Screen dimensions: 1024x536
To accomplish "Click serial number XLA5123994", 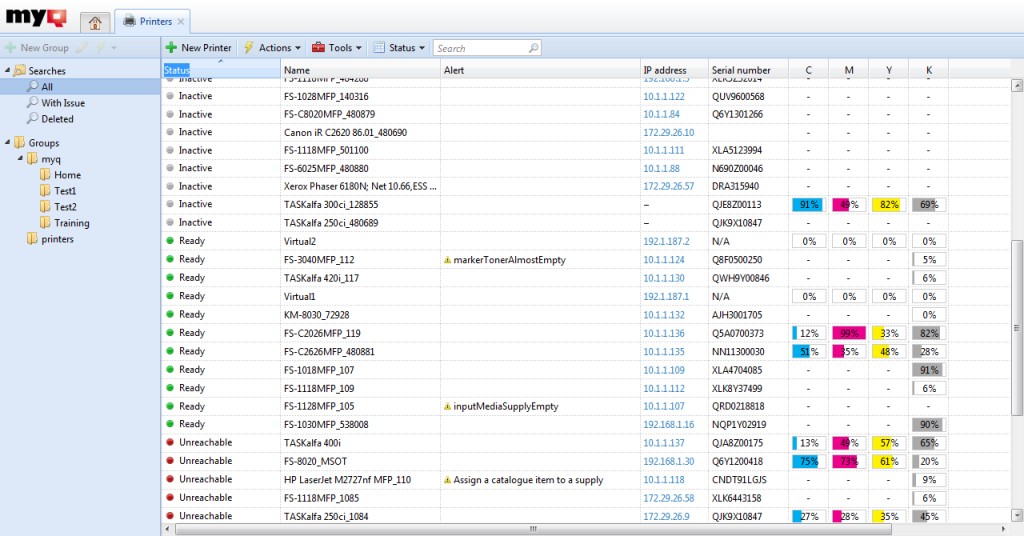I will (x=737, y=150).
